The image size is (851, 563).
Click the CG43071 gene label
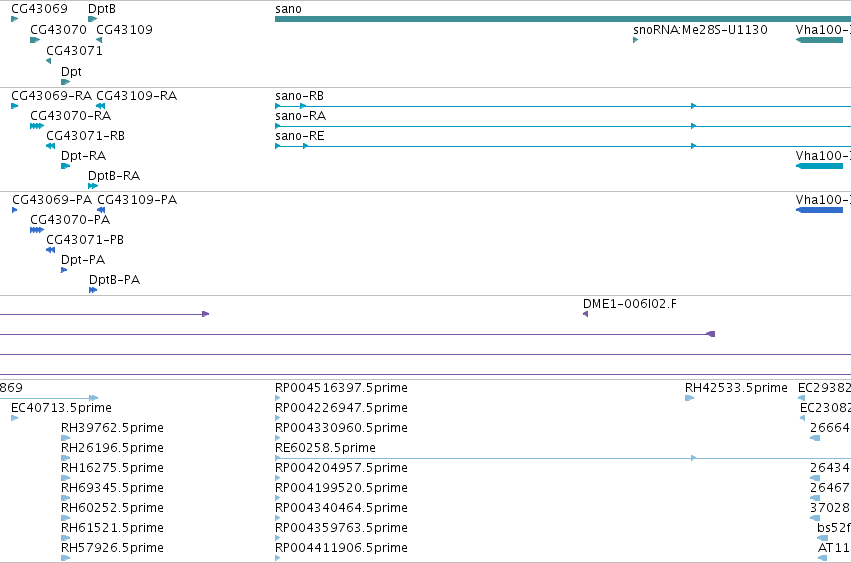74,50
